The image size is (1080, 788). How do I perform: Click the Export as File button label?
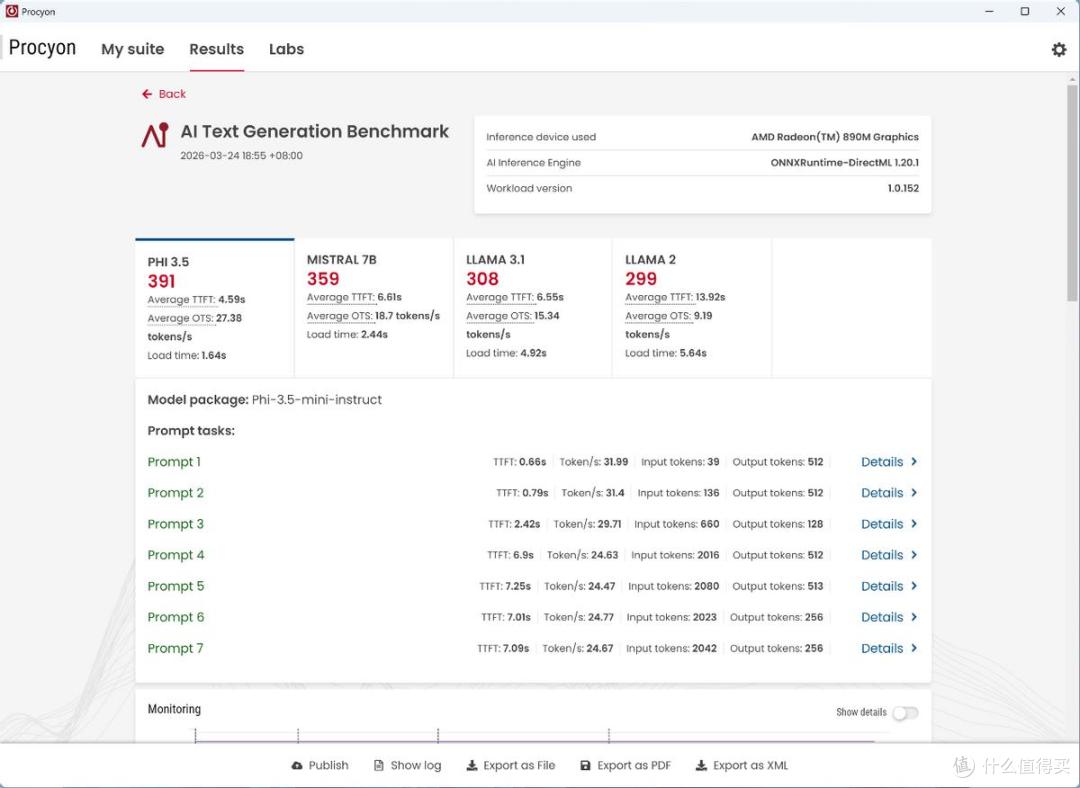click(x=519, y=765)
